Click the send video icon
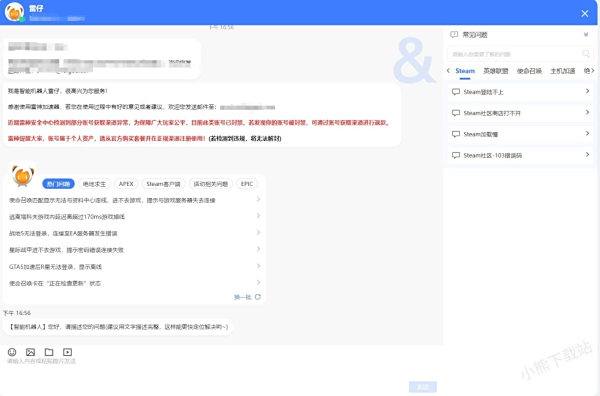 point(67,352)
